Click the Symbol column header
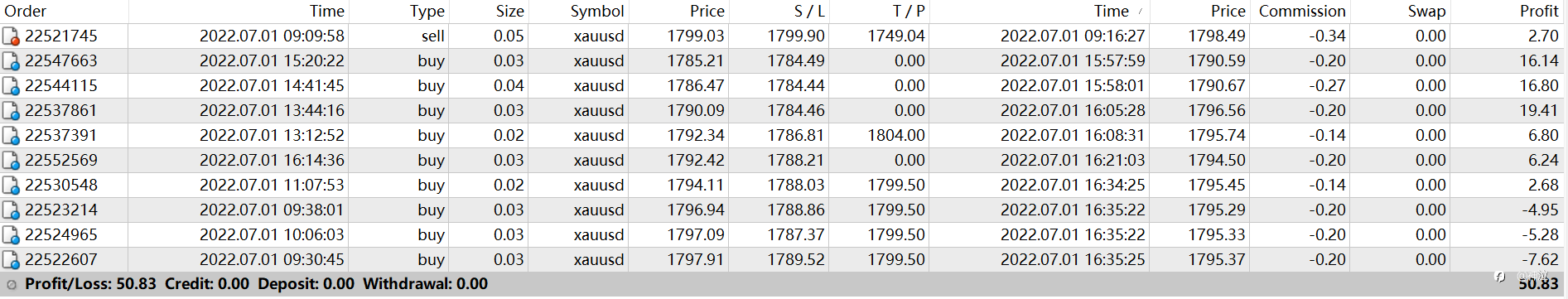This screenshot has height=299, width=1568. click(x=577, y=11)
